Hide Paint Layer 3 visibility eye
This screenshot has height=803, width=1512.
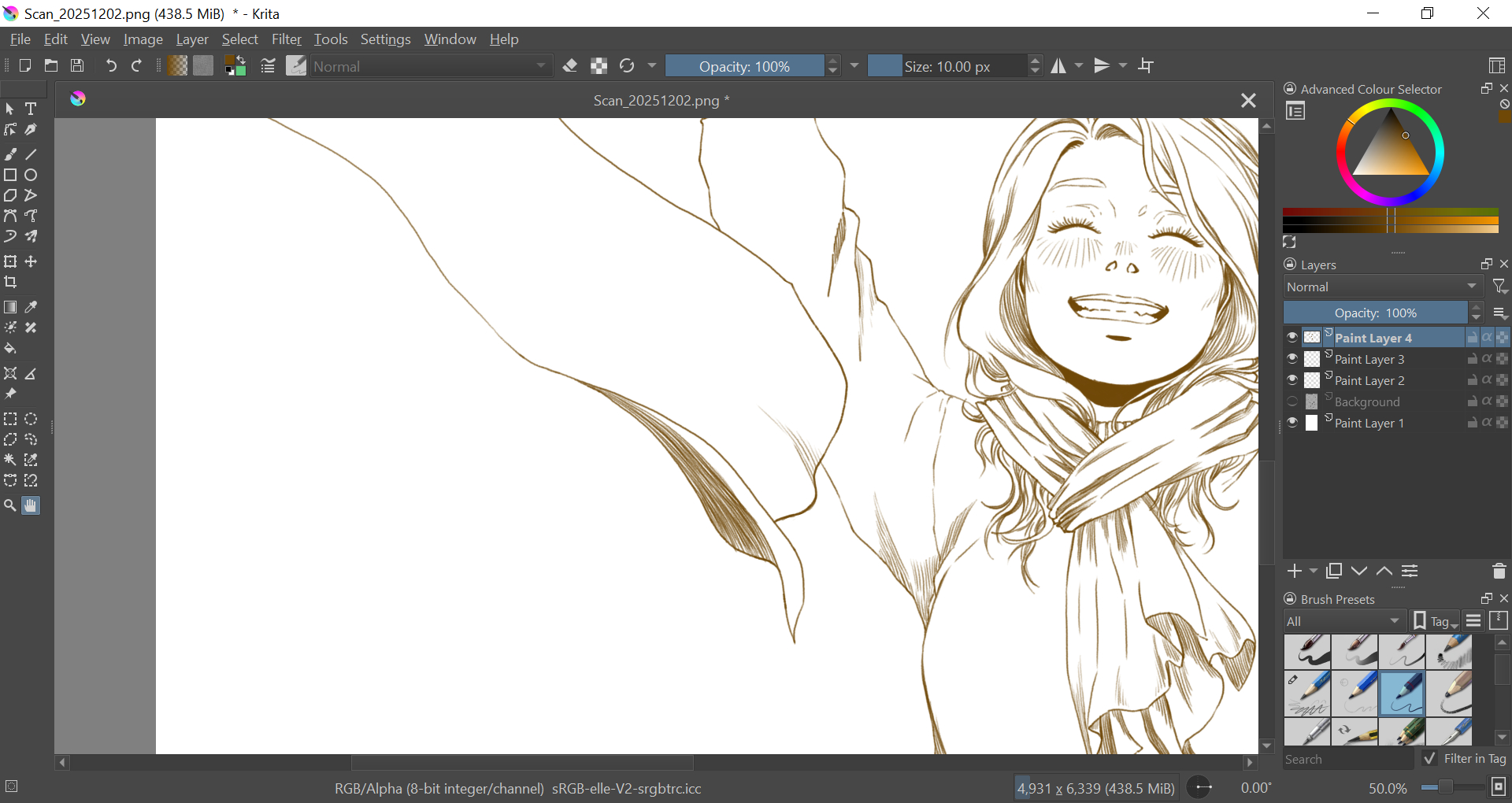tap(1292, 359)
